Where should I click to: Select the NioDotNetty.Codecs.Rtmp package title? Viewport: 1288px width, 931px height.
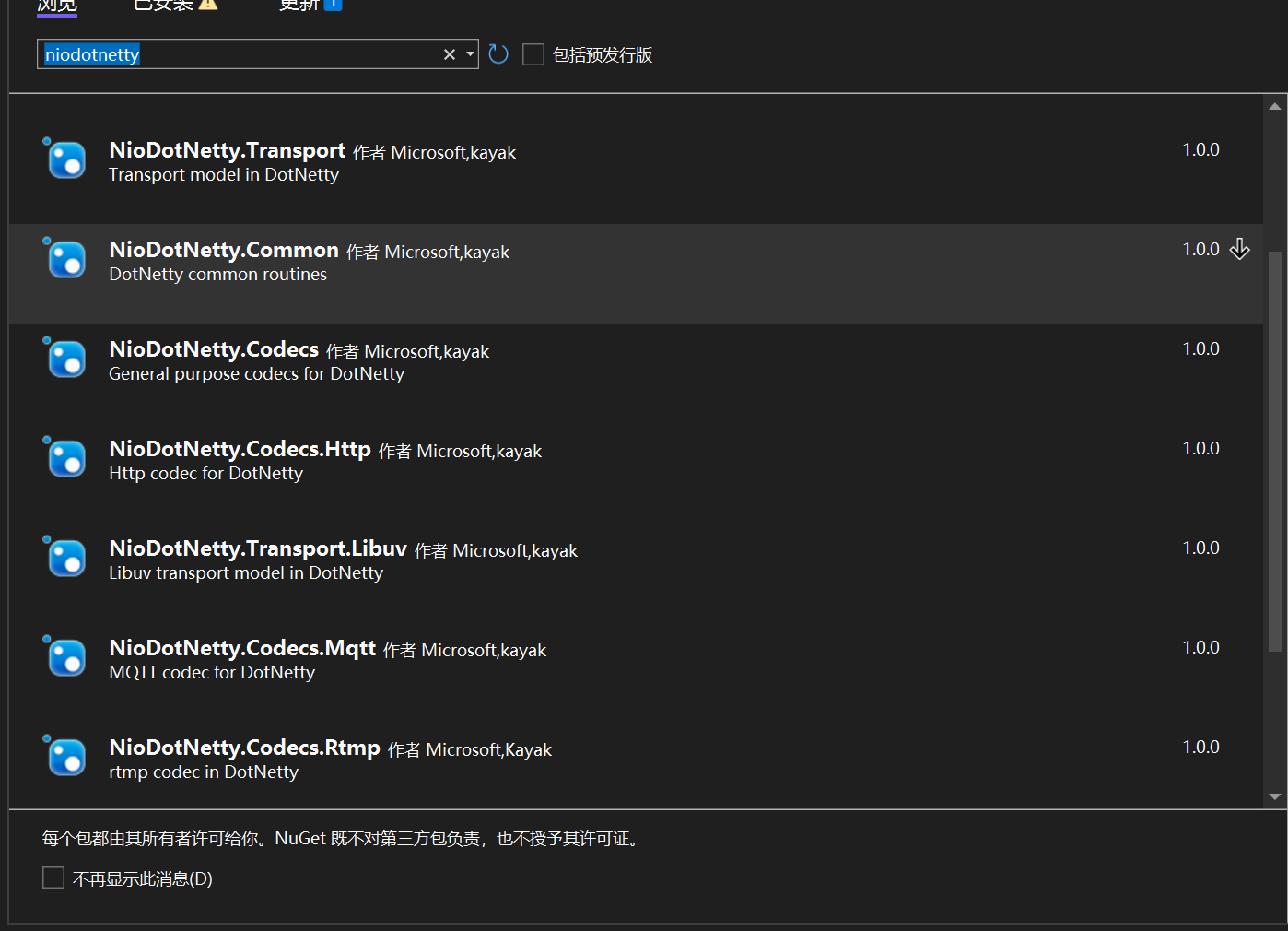[x=244, y=748]
